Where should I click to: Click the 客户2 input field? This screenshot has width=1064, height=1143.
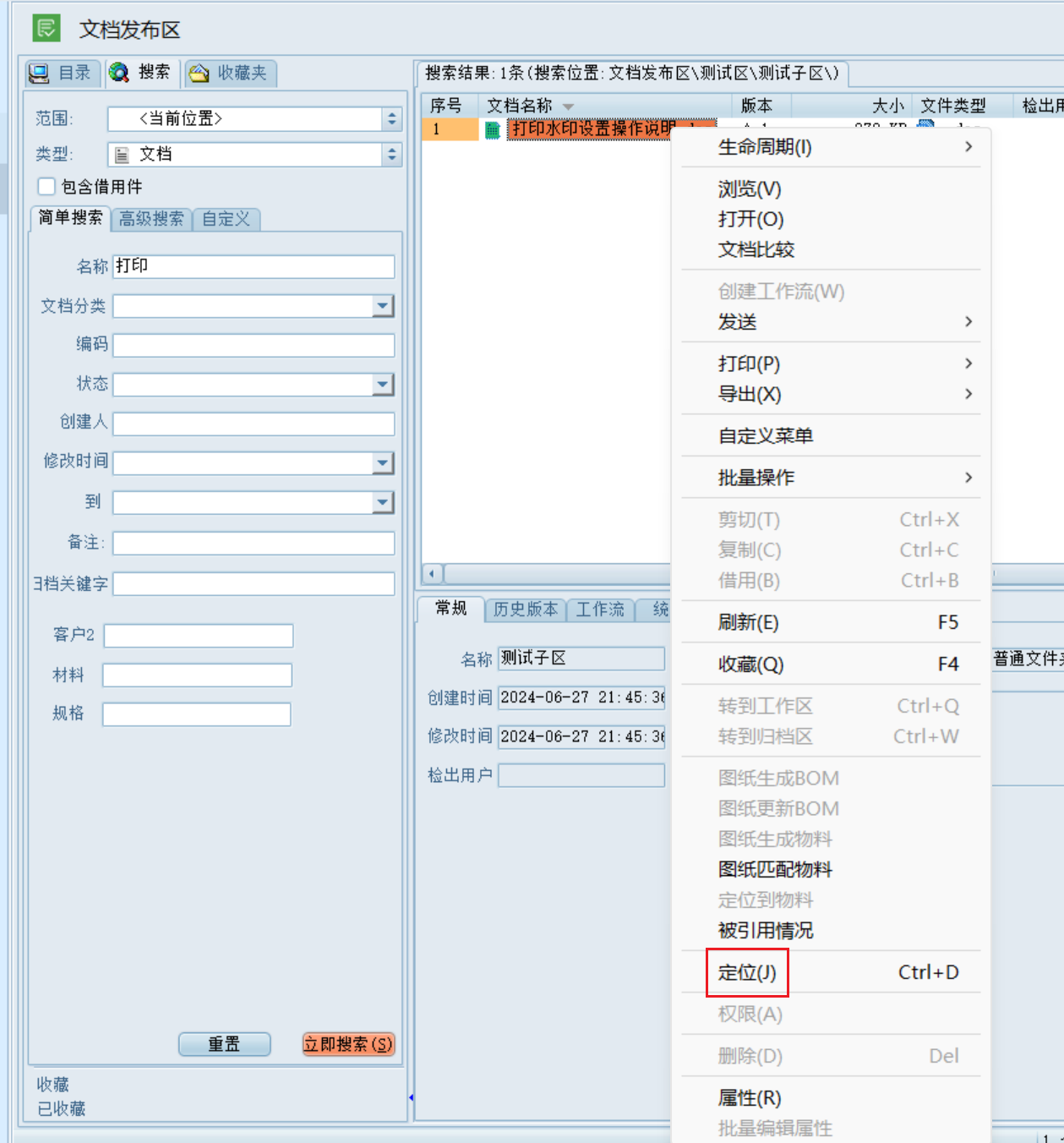[199, 636]
